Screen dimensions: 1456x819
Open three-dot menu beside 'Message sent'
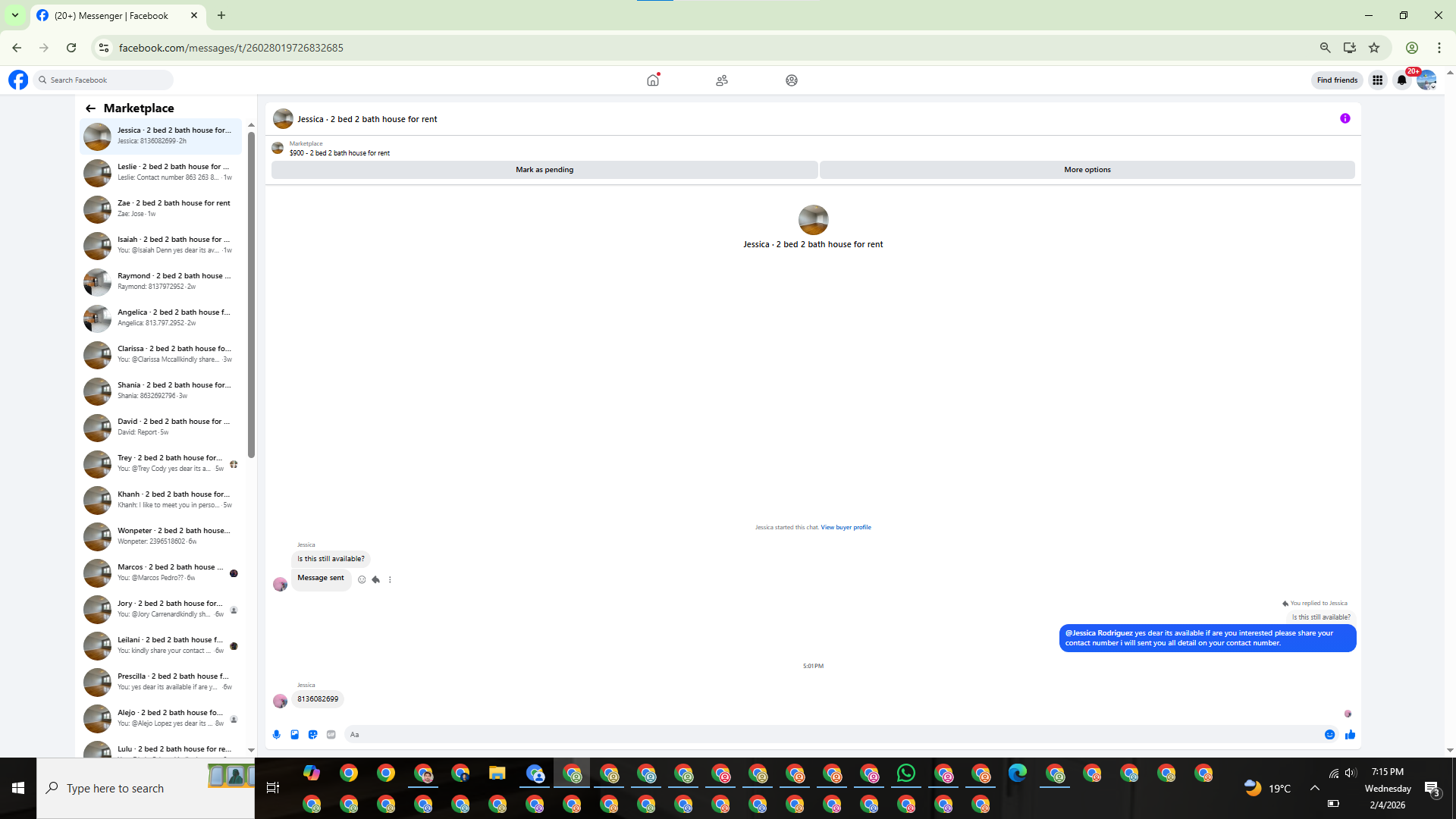coord(390,579)
